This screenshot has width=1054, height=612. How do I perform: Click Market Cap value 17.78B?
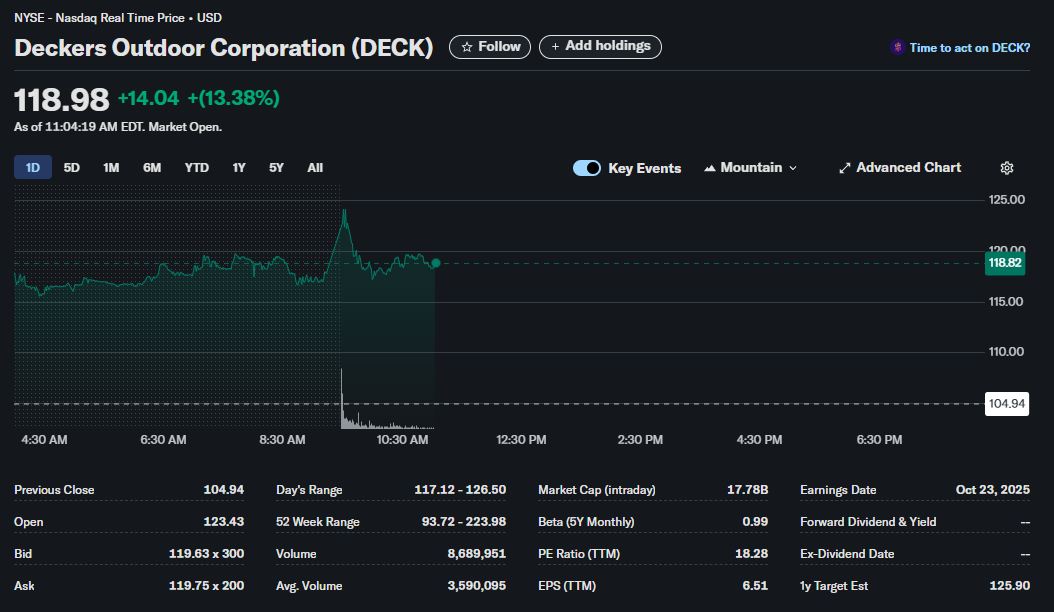pyautogui.click(x=747, y=490)
